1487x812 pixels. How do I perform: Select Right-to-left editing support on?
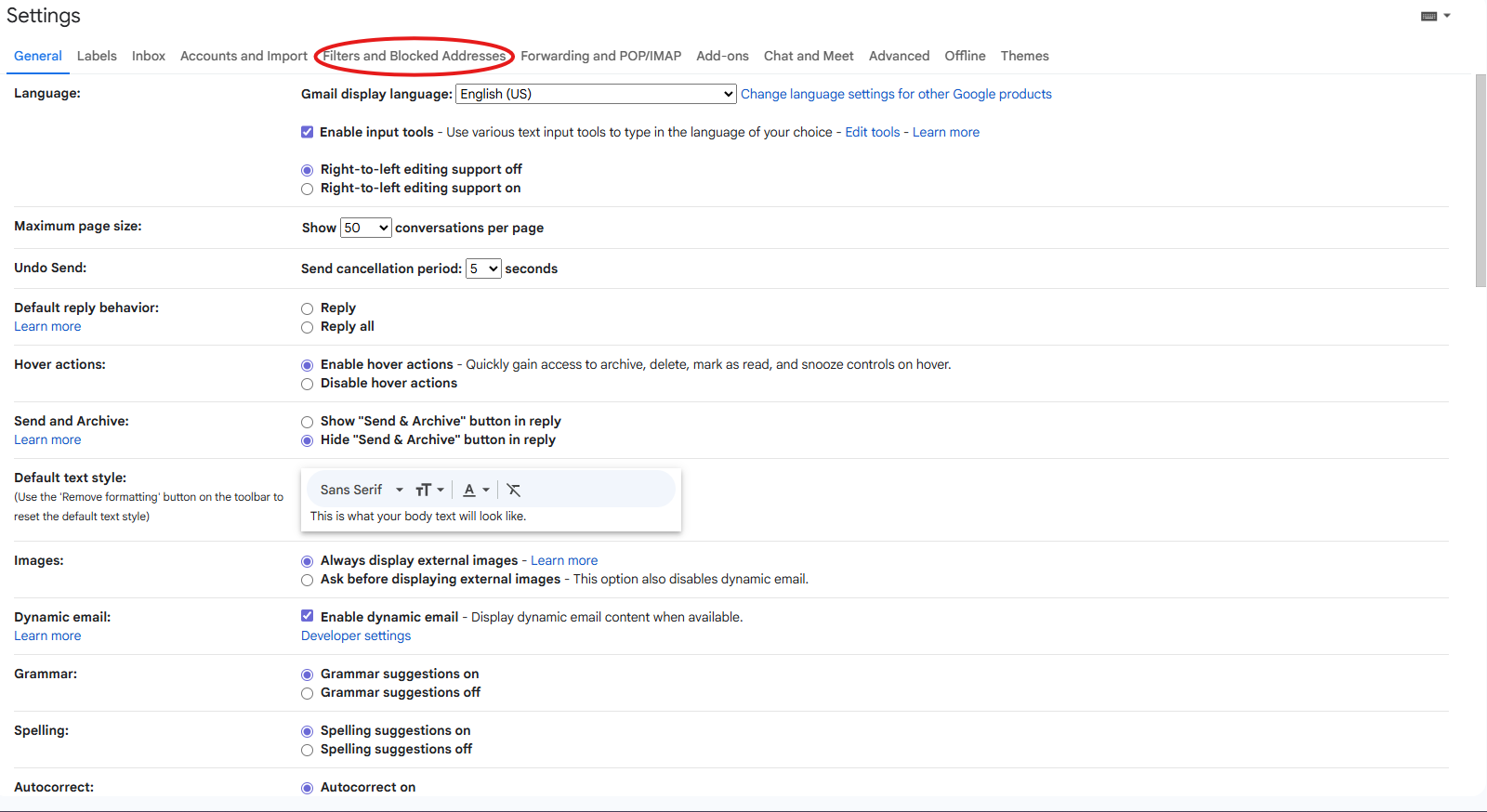click(x=307, y=189)
